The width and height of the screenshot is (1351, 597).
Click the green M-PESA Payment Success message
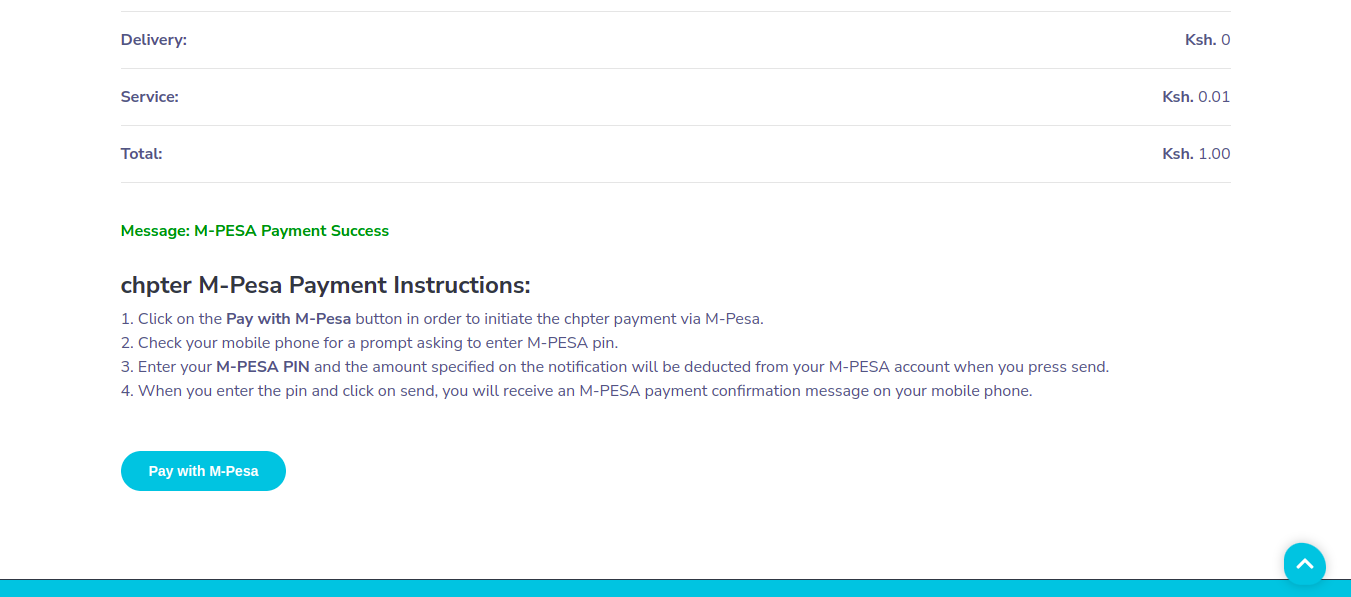pos(255,231)
